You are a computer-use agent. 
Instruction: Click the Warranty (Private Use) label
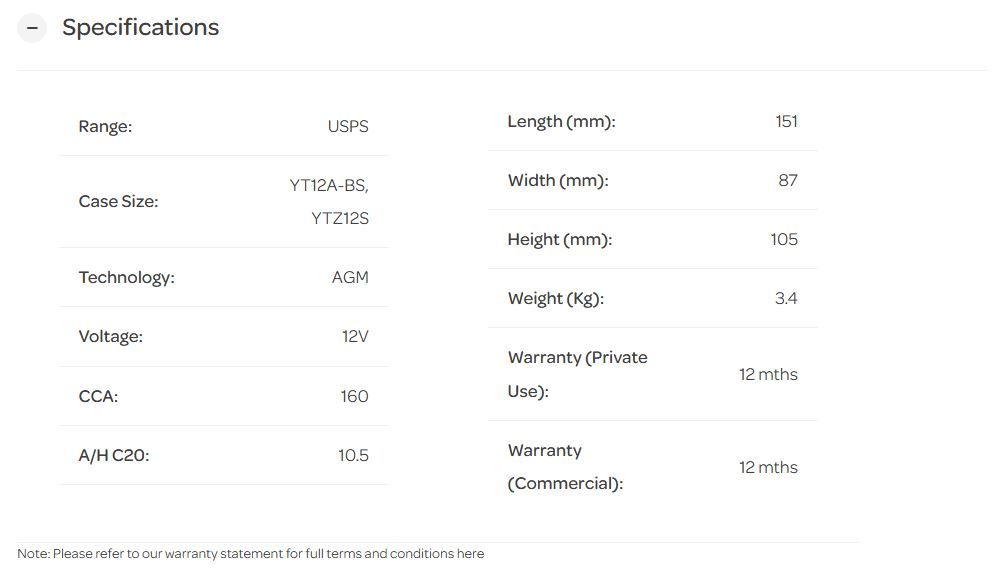(577, 374)
